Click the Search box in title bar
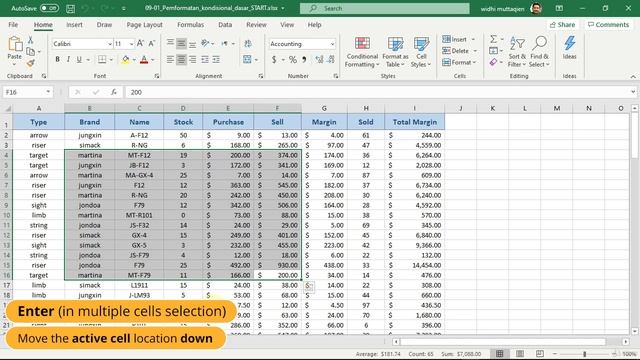This screenshot has width=640, height=360. coord(384,8)
